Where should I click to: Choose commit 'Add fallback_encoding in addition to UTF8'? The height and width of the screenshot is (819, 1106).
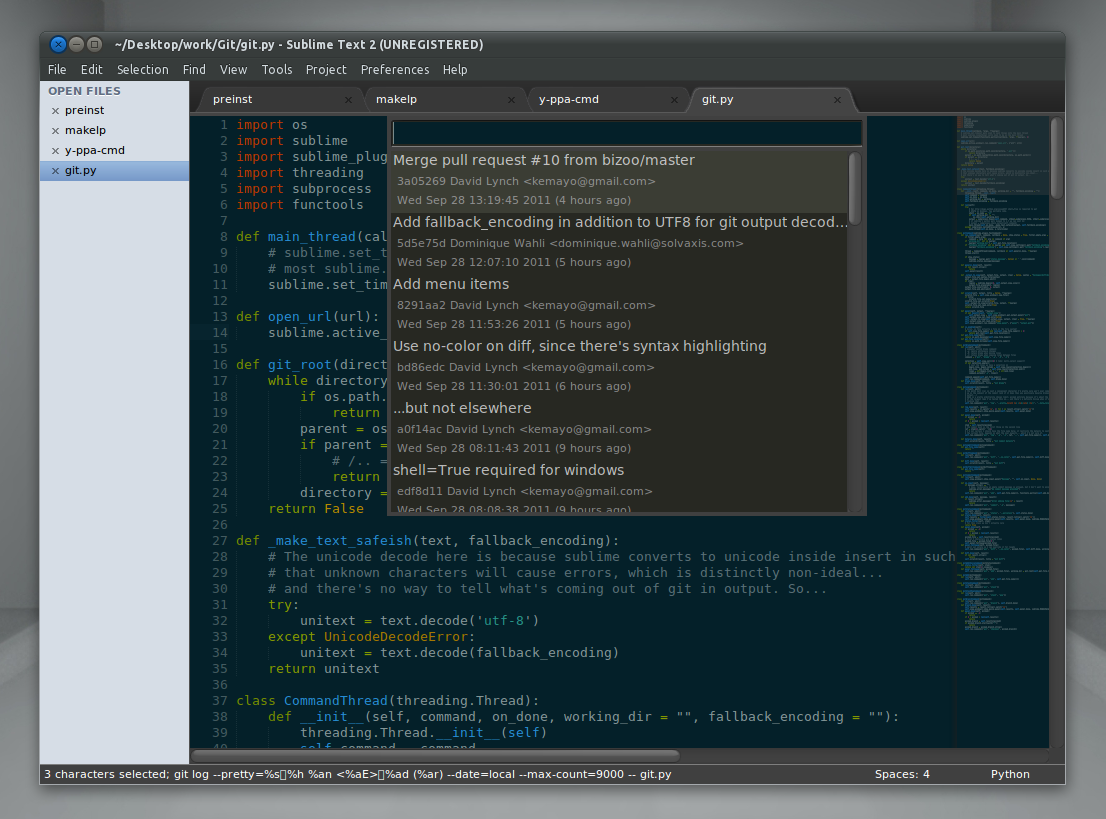tap(619, 243)
